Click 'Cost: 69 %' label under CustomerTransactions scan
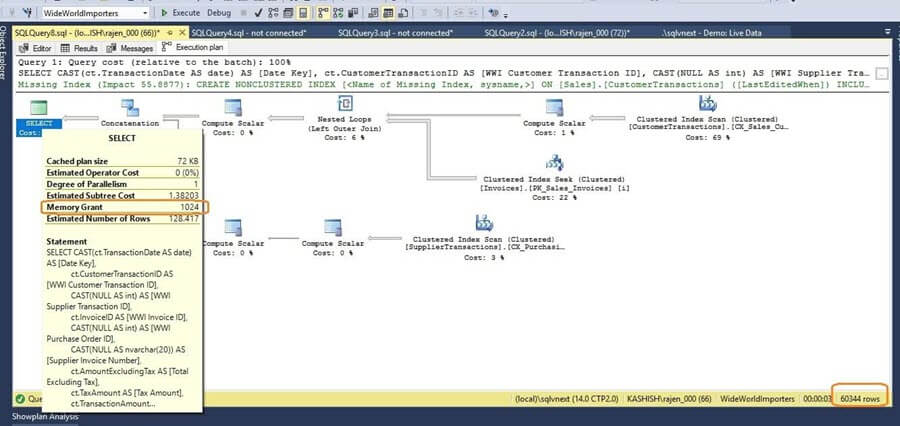The width and height of the screenshot is (900, 426). [708, 138]
